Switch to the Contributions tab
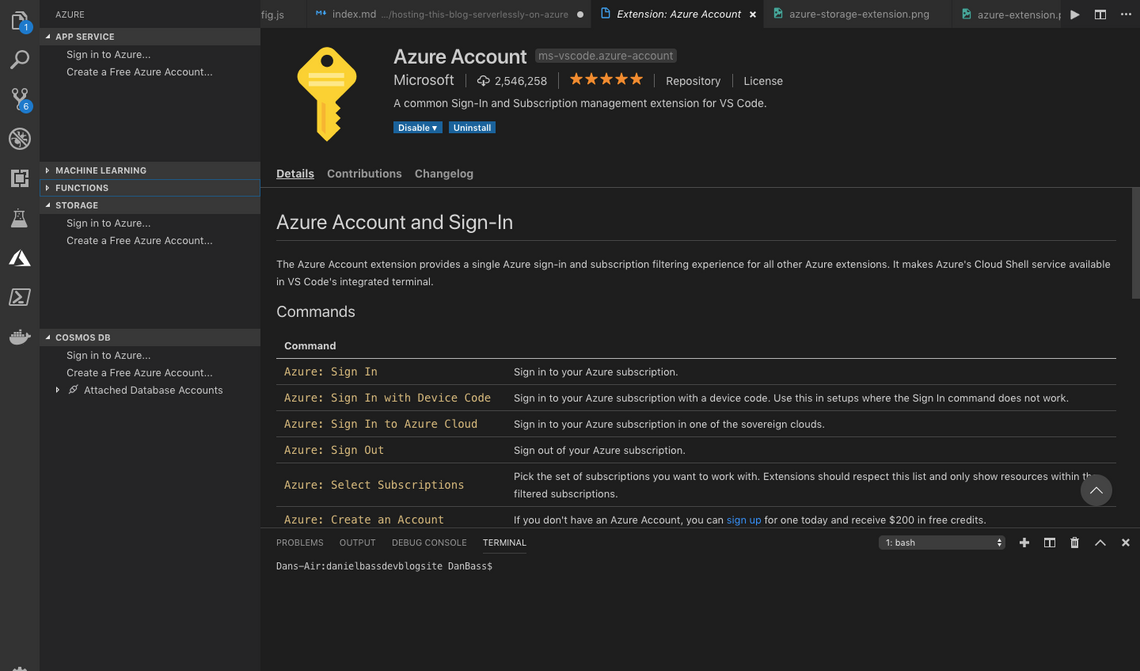 364,174
